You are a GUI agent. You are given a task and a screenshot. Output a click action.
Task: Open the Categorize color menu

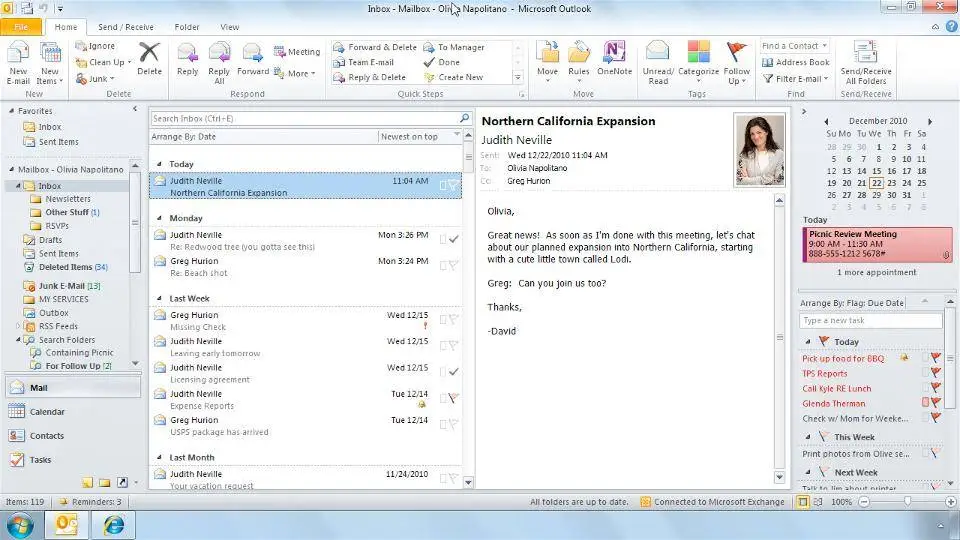699,62
